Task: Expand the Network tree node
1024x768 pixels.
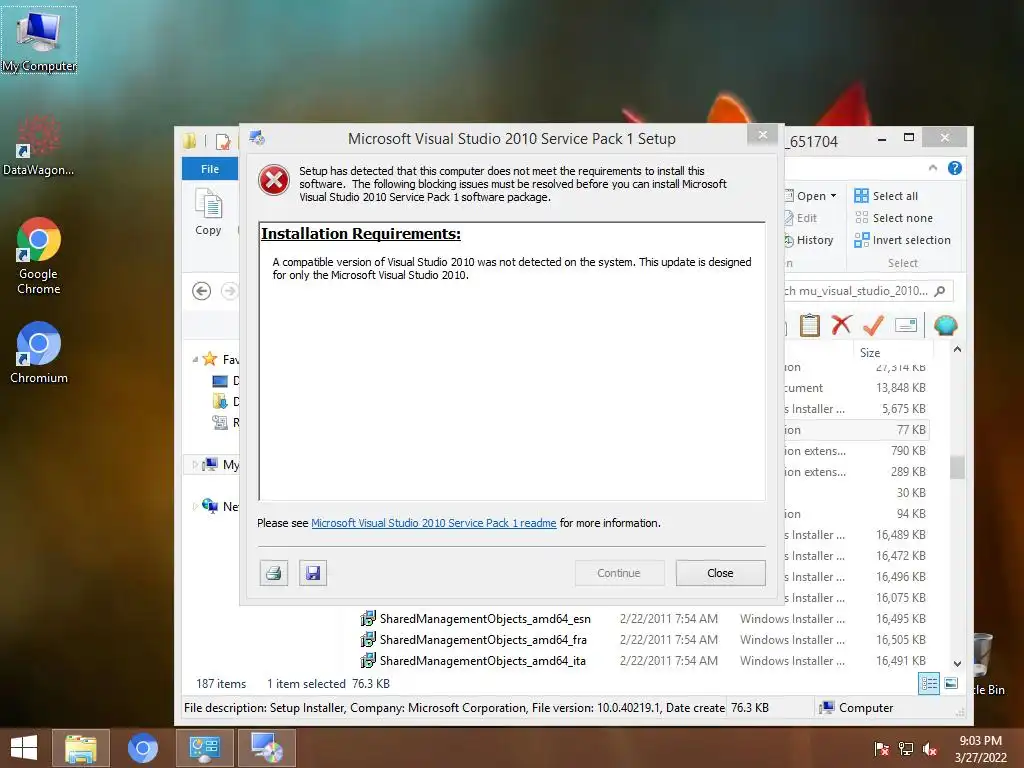Action: [195, 506]
